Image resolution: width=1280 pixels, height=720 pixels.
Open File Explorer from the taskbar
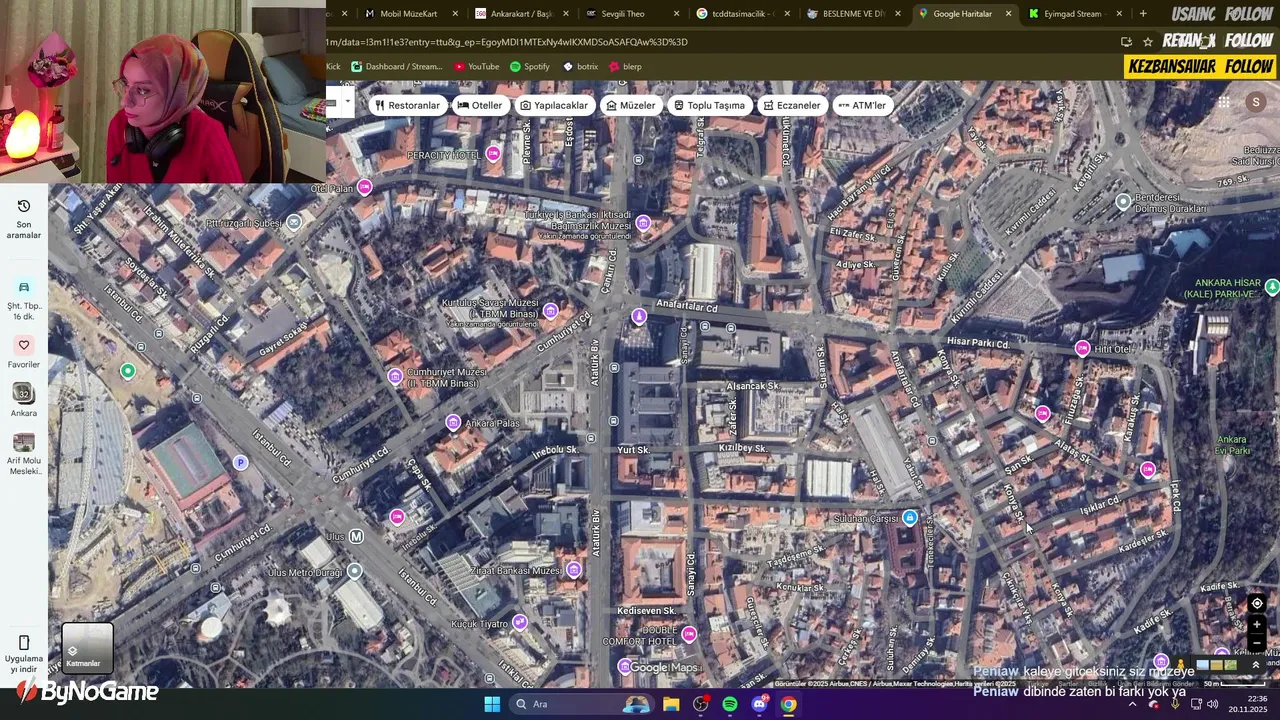(671, 704)
